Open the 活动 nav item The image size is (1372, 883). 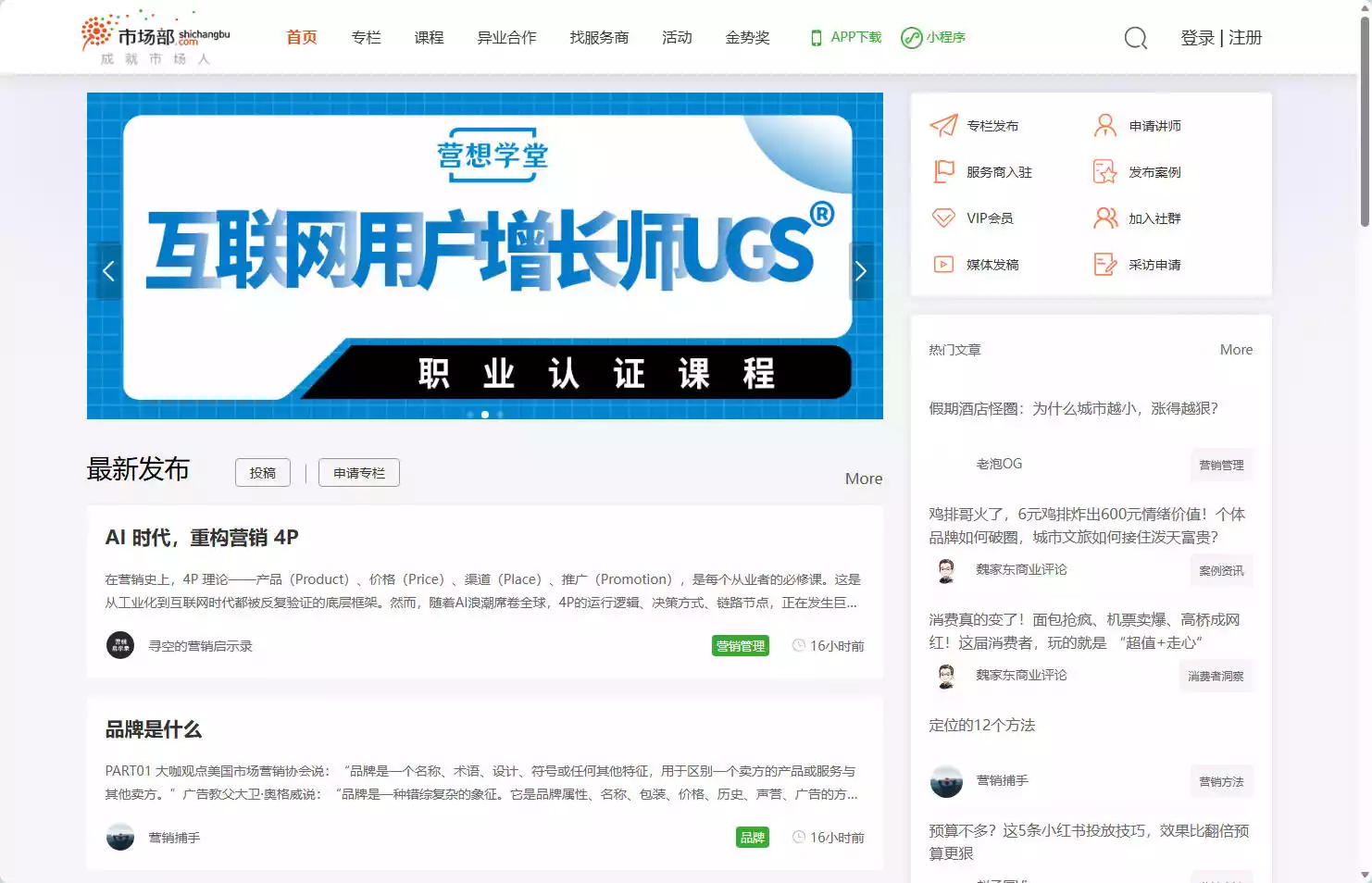coord(678,38)
